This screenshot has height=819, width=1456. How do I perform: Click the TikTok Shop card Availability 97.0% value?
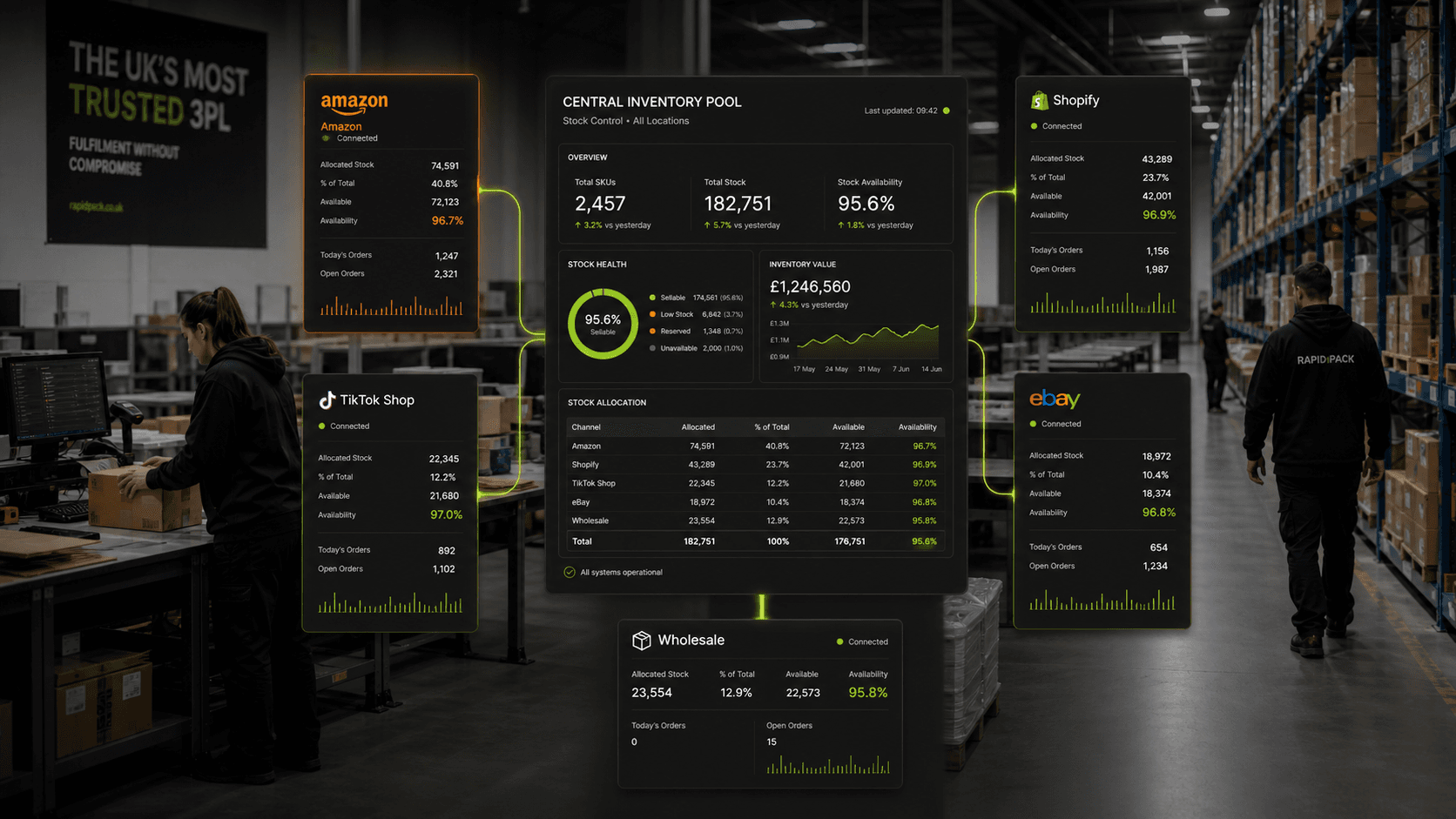[x=446, y=515]
